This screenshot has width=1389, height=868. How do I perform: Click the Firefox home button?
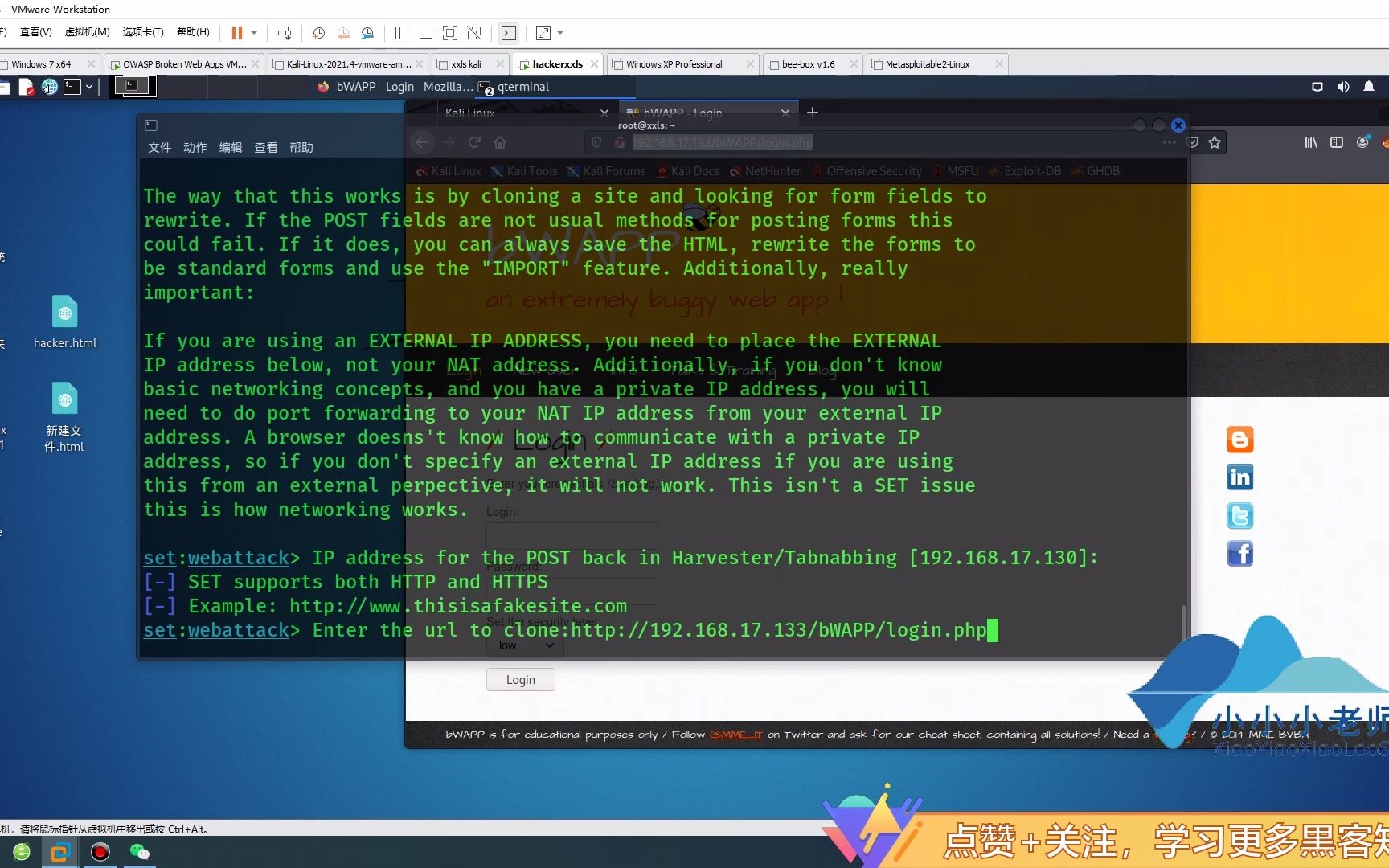[x=500, y=142]
